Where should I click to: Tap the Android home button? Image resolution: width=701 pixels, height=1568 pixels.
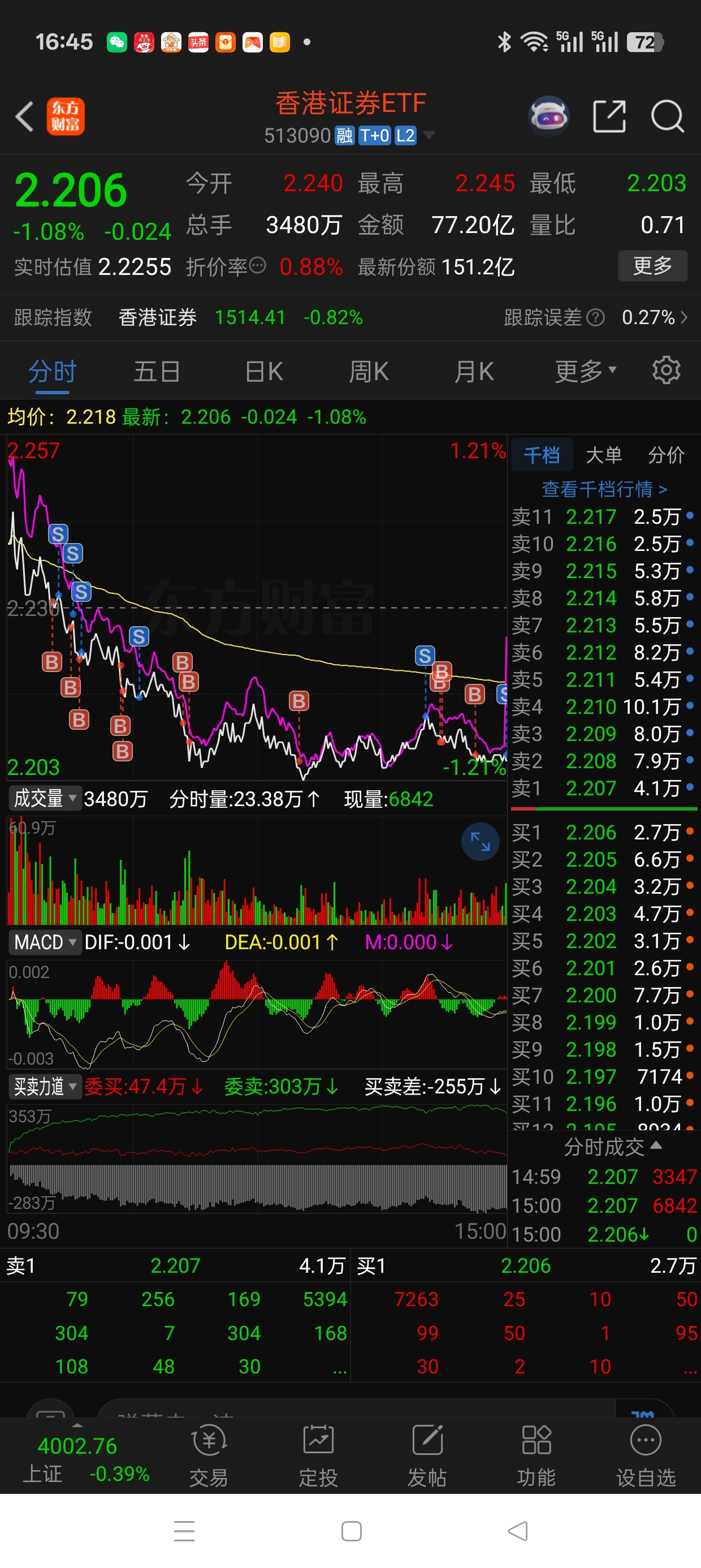pos(351,1531)
